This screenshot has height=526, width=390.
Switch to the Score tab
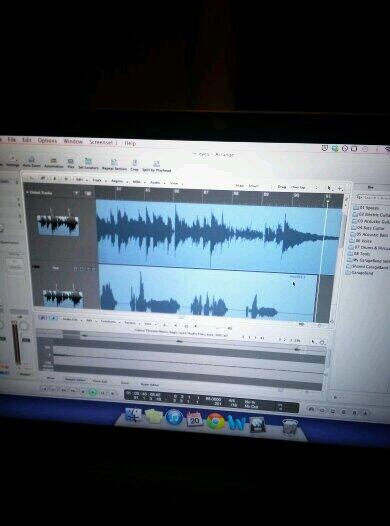click(125, 382)
